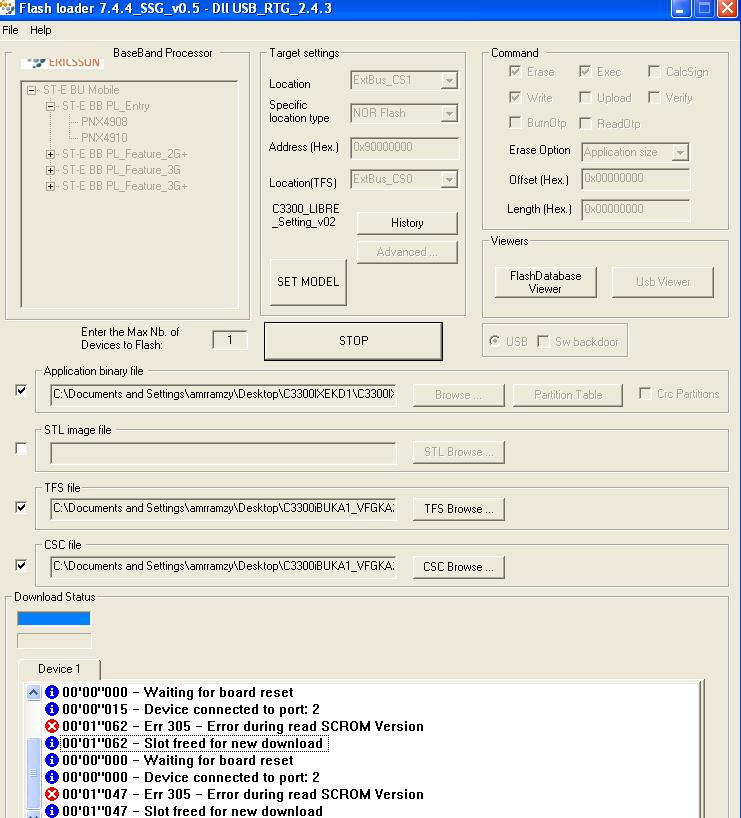741x818 pixels.
Task: Select the Device 1 tab
Action: pyautogui.click(x=59, y=669)
